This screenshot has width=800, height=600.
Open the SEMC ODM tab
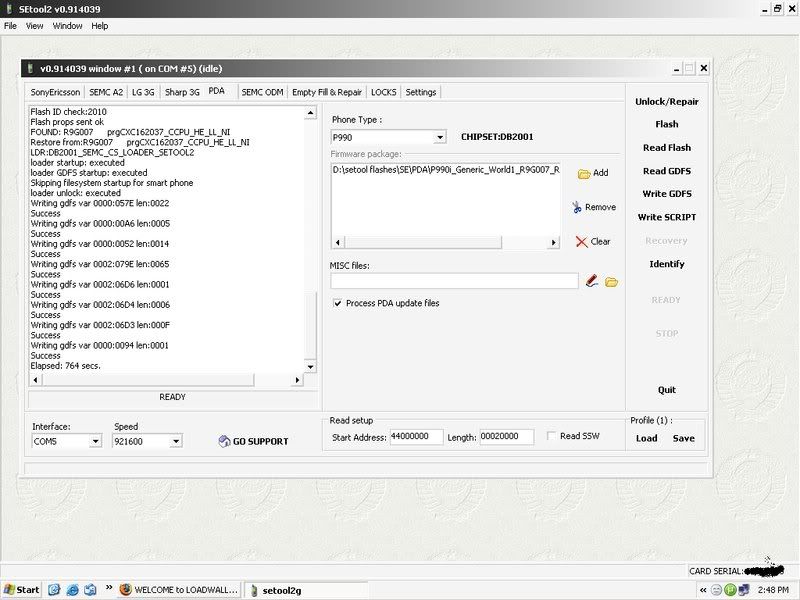coord(262,92)
